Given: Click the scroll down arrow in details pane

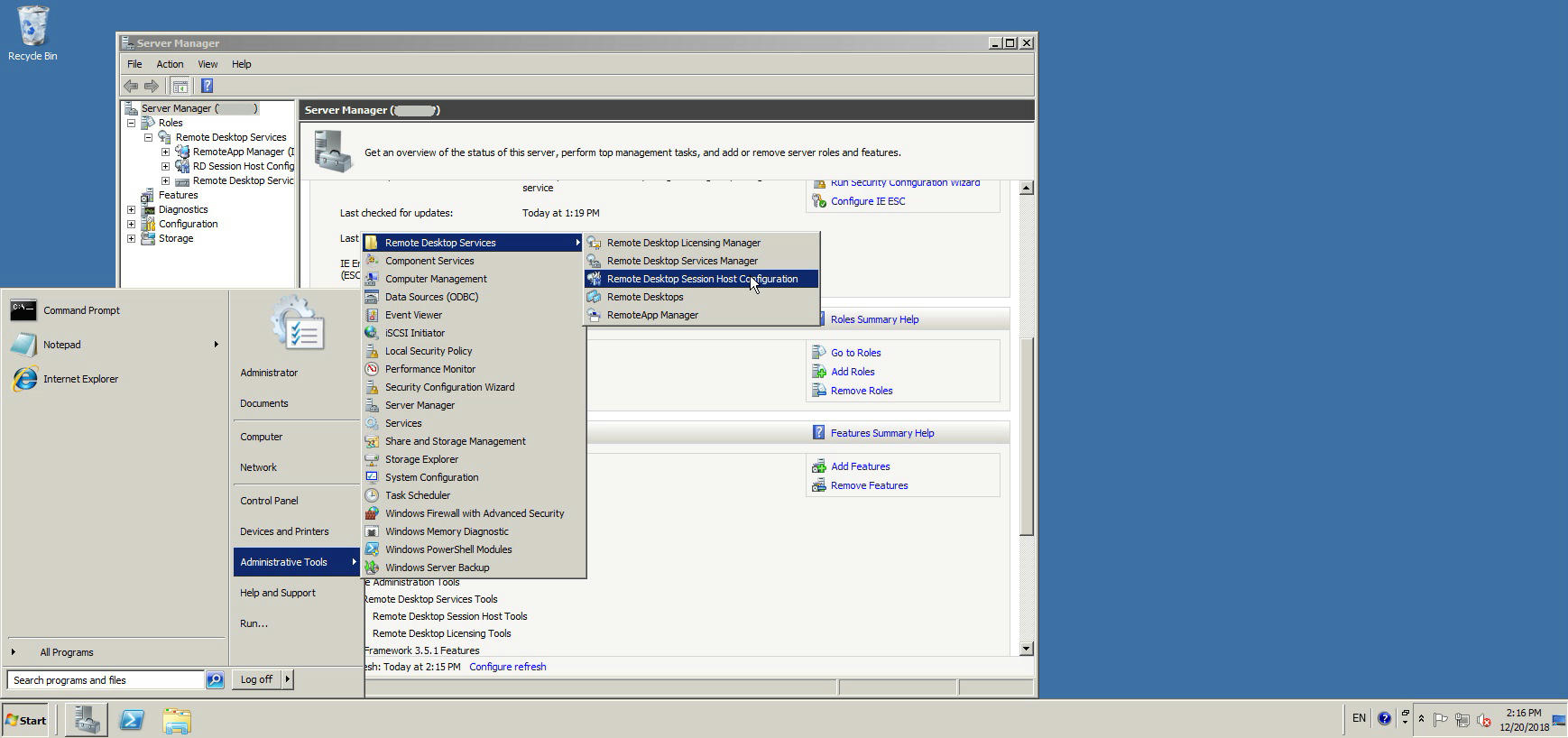Looking at the screenshot, I should pos(1026,649).
